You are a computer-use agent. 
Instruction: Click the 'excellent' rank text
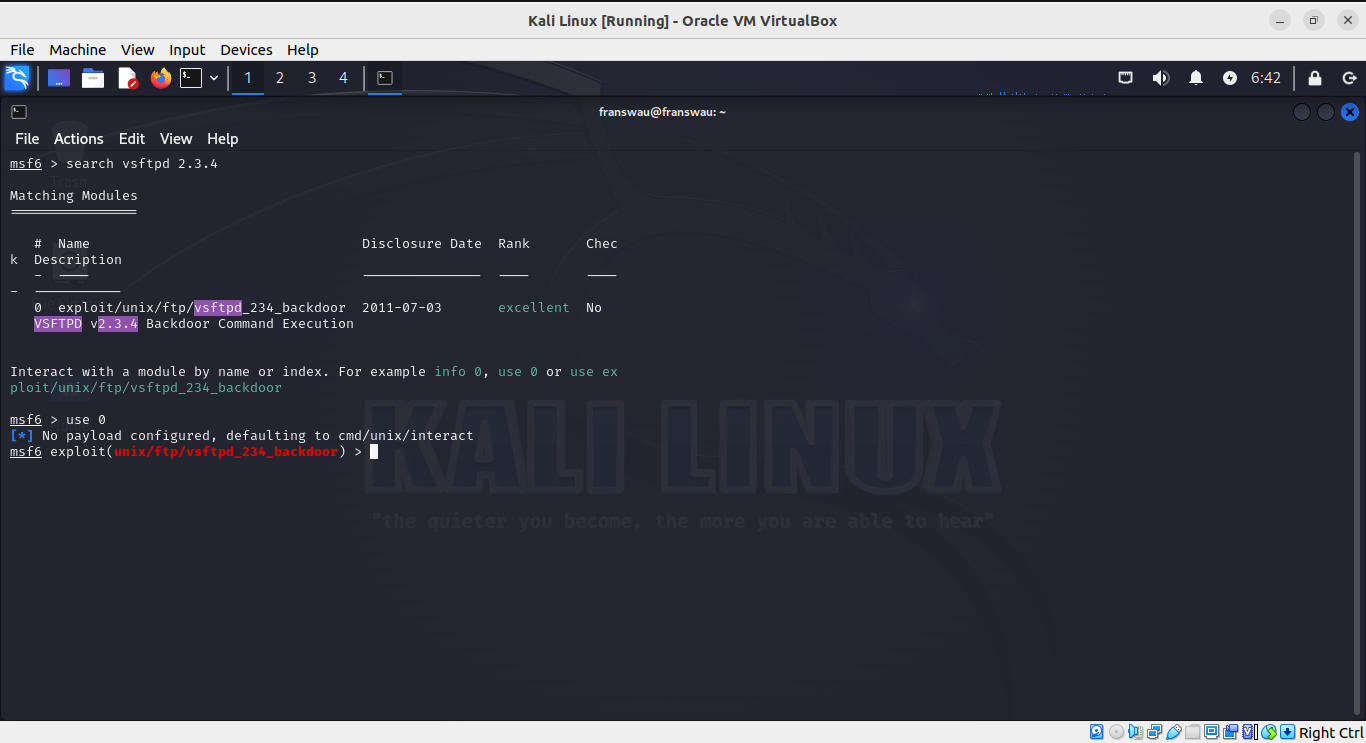pos(534,308)
